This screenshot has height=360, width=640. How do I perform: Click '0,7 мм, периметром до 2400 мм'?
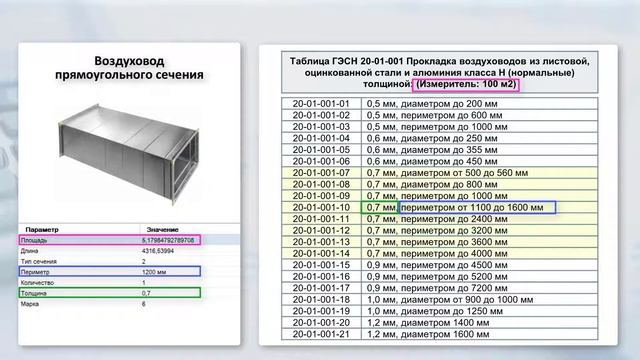pos(437,219)
